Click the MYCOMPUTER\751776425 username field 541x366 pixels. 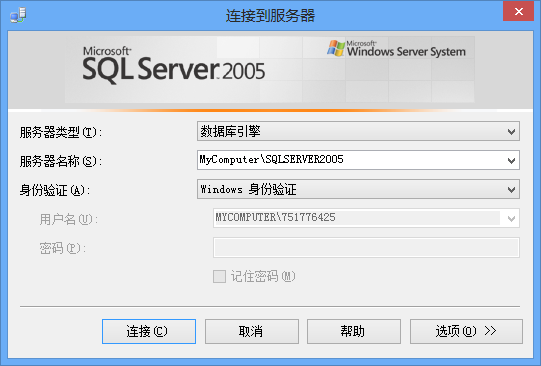coord(366,218)
